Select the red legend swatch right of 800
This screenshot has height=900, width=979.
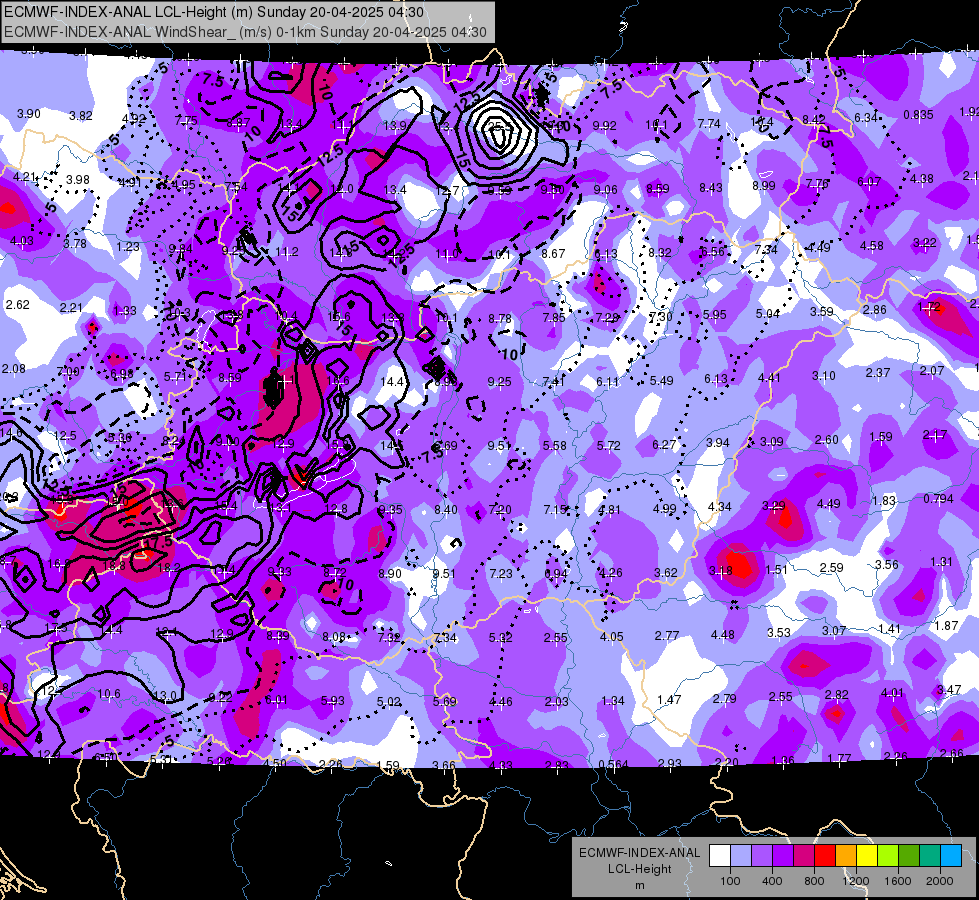point(825,856)
